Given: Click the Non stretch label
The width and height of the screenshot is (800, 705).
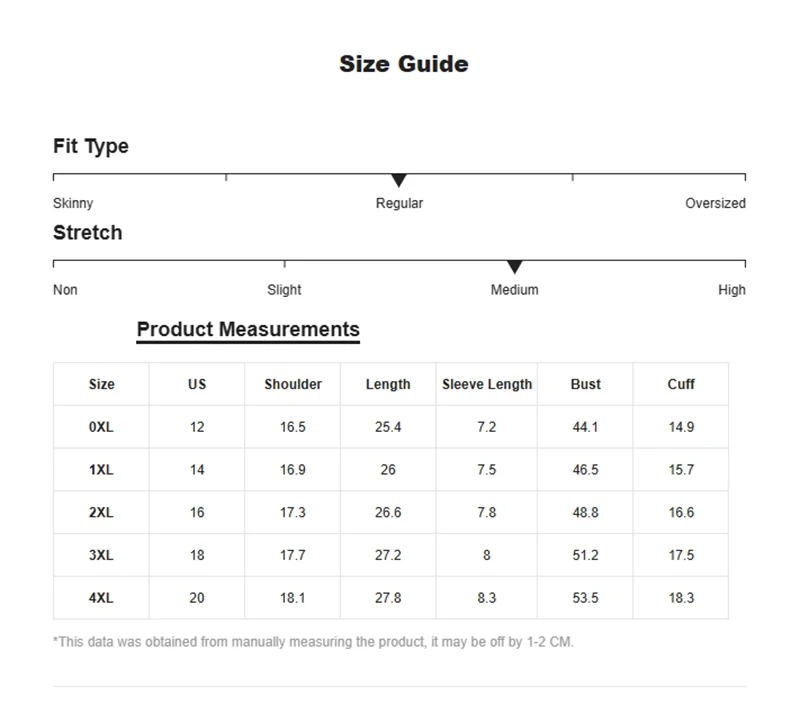Looking at the screenshot, I should tap(65, 290).
